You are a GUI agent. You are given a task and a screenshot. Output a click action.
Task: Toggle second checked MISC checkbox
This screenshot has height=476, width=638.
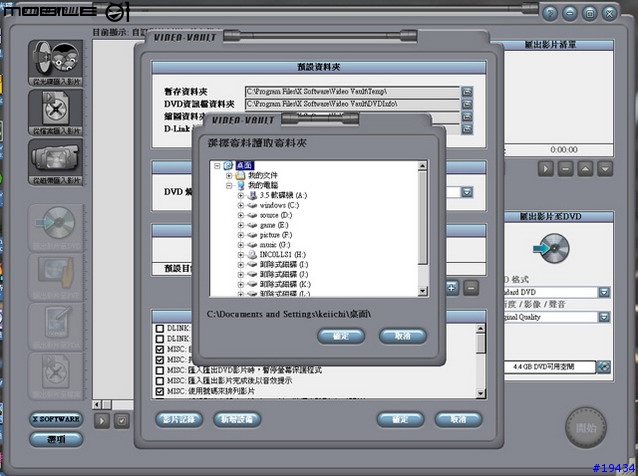coord(160,360)
